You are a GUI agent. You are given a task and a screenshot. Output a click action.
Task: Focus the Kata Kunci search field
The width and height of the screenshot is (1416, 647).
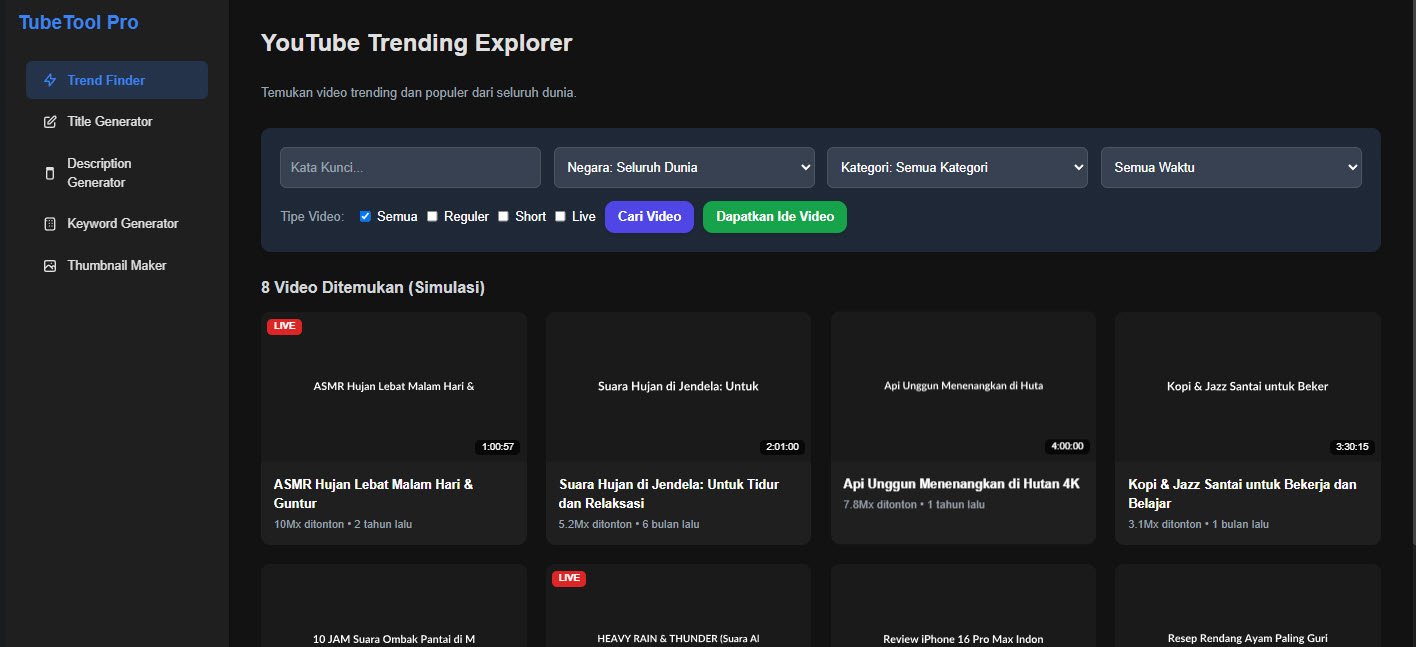click(410, 167)
